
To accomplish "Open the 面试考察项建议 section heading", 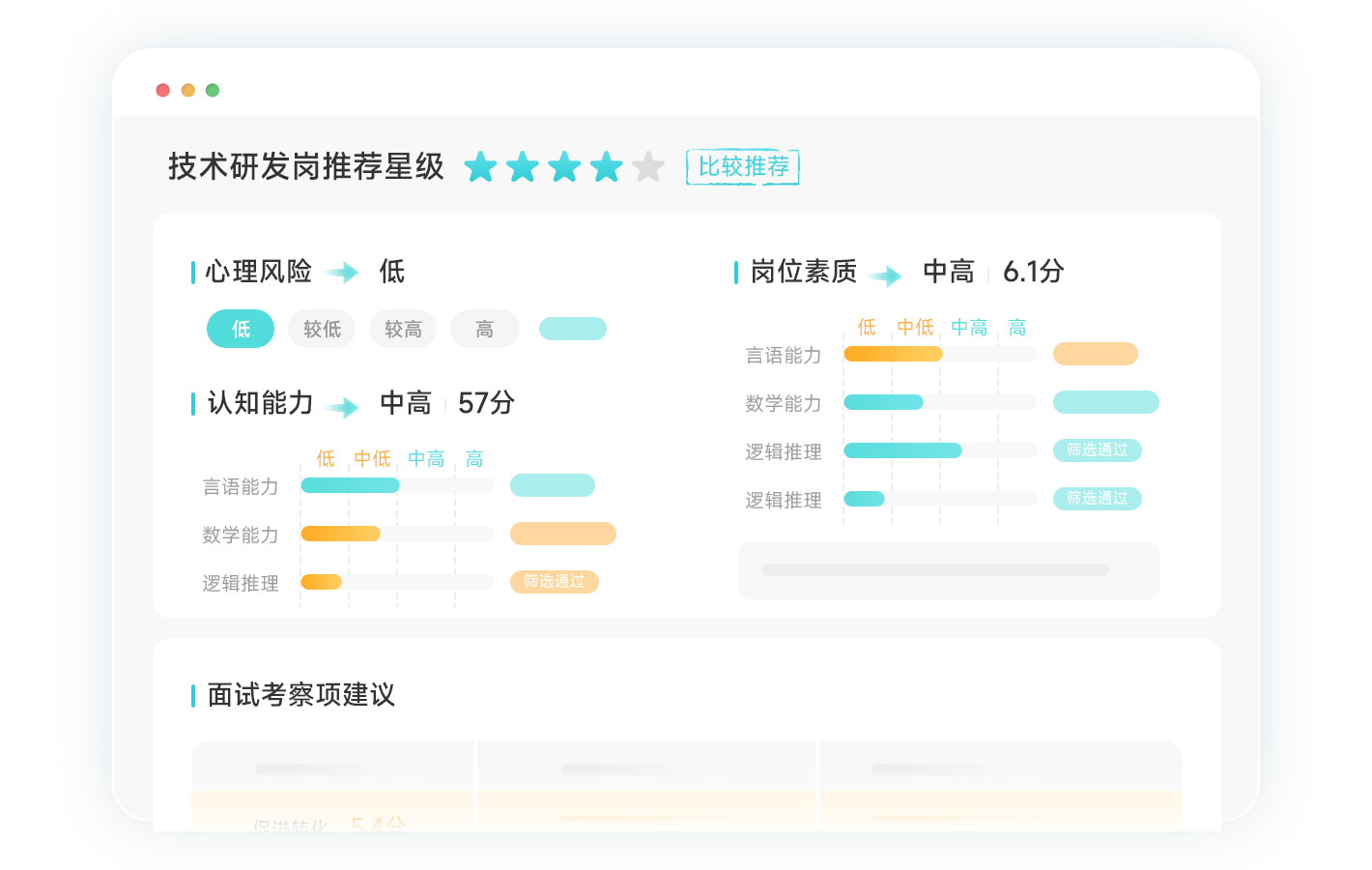I will coord(300,695).
